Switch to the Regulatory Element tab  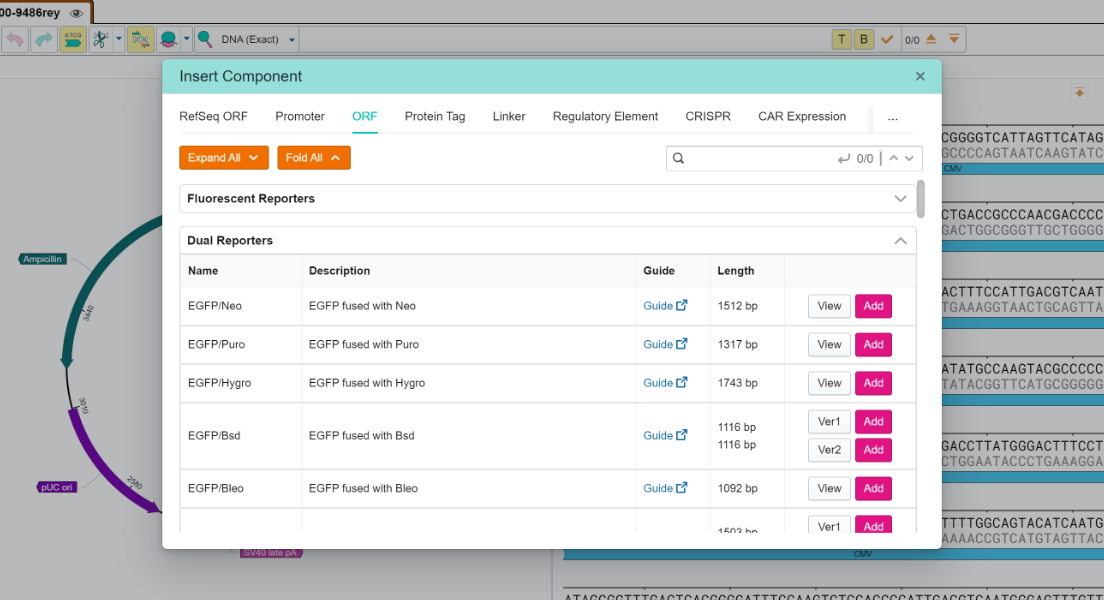point(606,116)
